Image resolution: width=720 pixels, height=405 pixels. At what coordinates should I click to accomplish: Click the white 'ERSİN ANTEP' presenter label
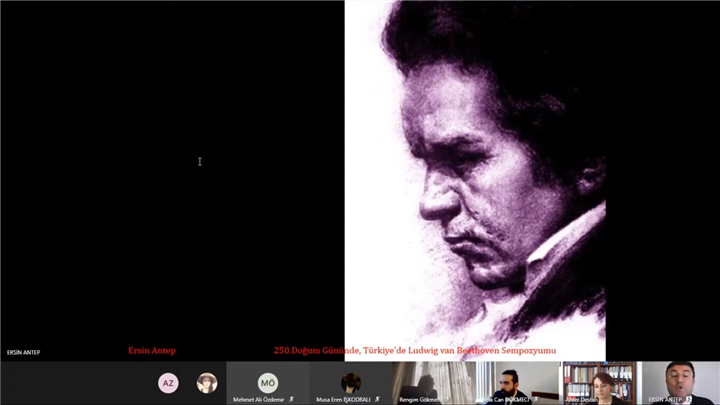(23, 352)
